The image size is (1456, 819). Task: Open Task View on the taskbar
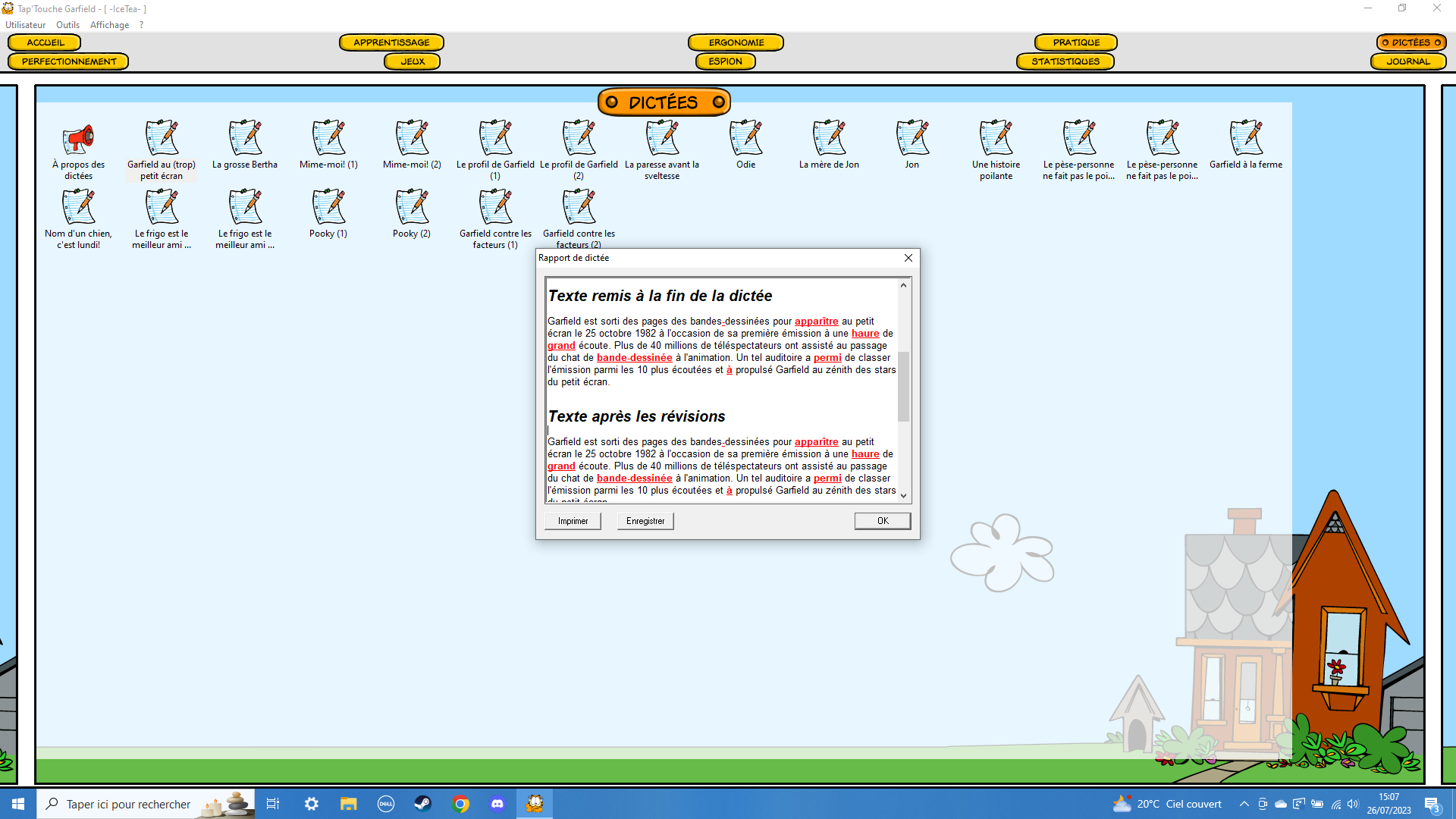tap(273, 804)
